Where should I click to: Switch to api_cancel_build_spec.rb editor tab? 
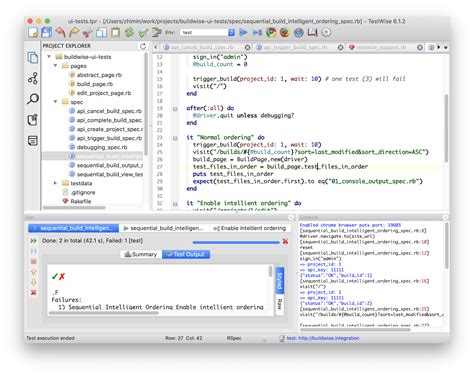coord(202,47)
